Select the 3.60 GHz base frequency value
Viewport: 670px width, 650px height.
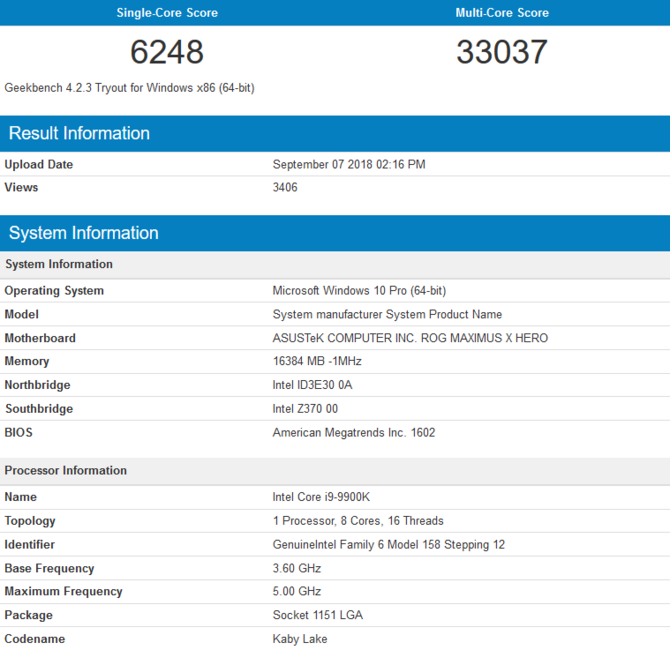297,568
